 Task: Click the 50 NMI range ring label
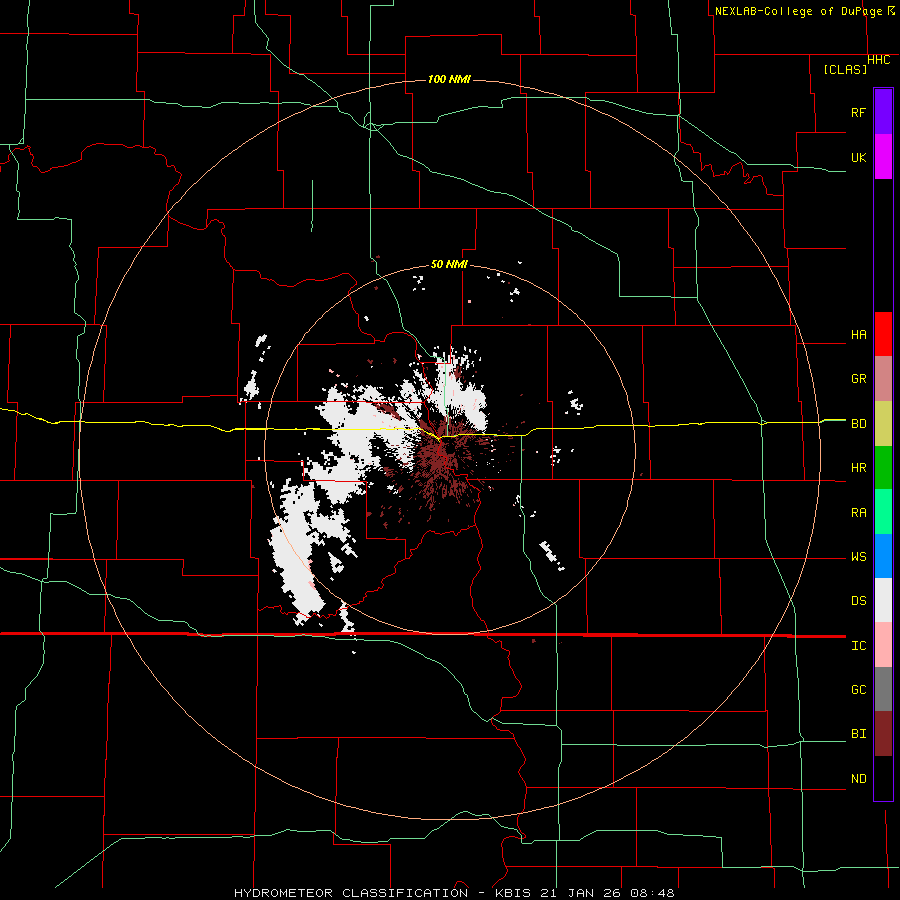[x=449, y=264]
